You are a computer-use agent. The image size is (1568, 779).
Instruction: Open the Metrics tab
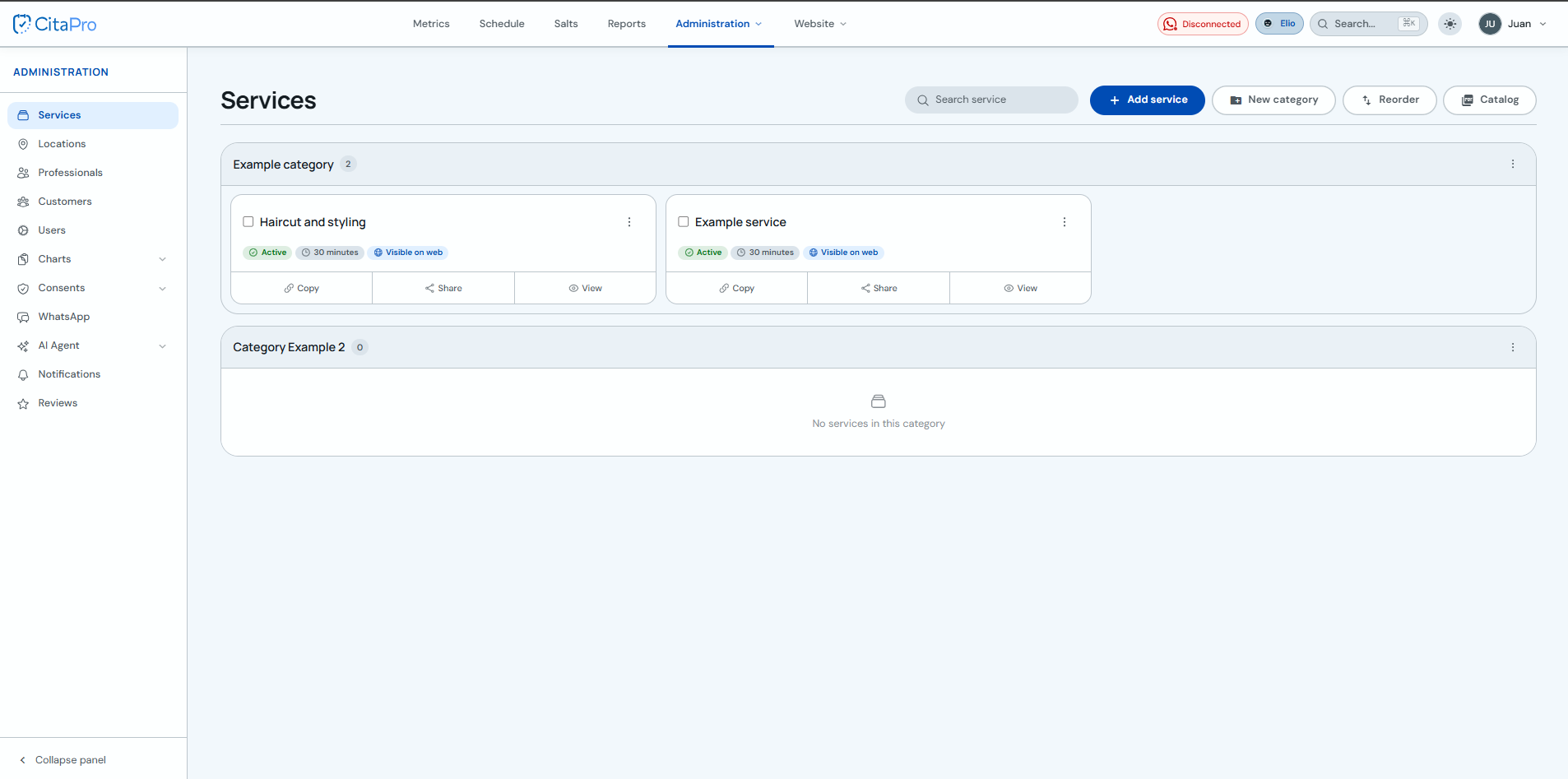pyautogui.click(x=431, y=24)
